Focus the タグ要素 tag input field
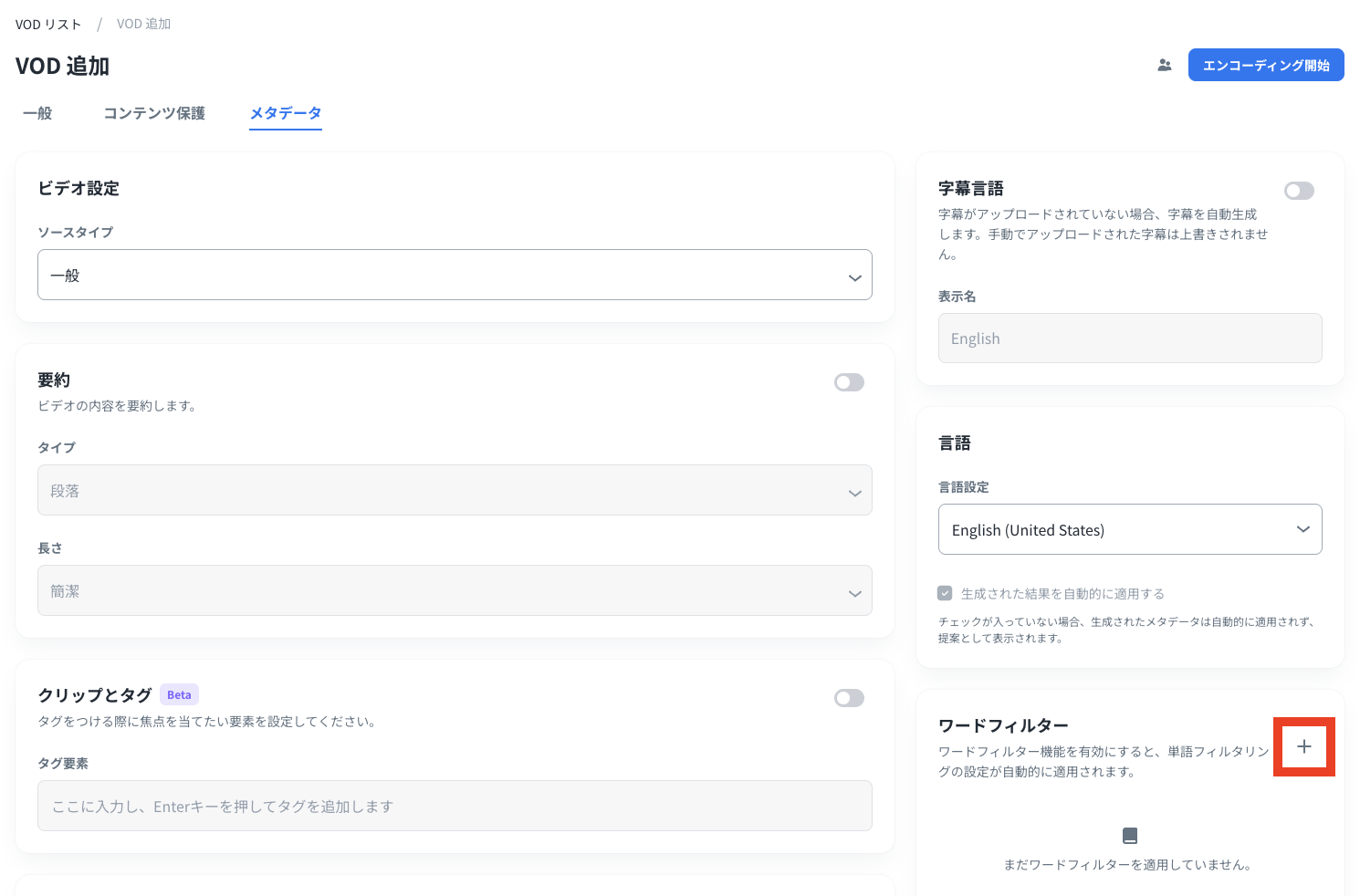The height and width of the screenshot is (896, 1360). tap(455, 807)
